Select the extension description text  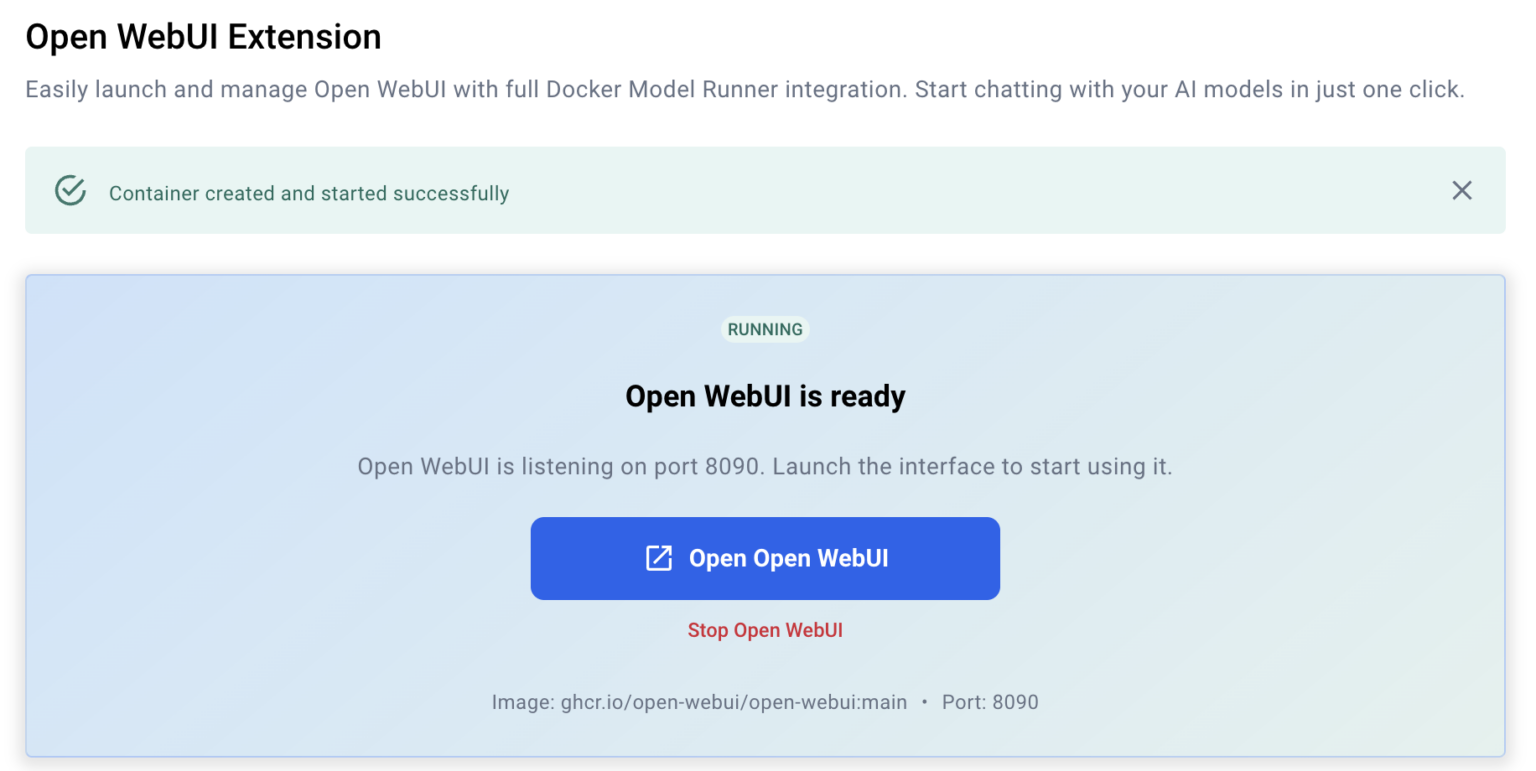point(744,89)
